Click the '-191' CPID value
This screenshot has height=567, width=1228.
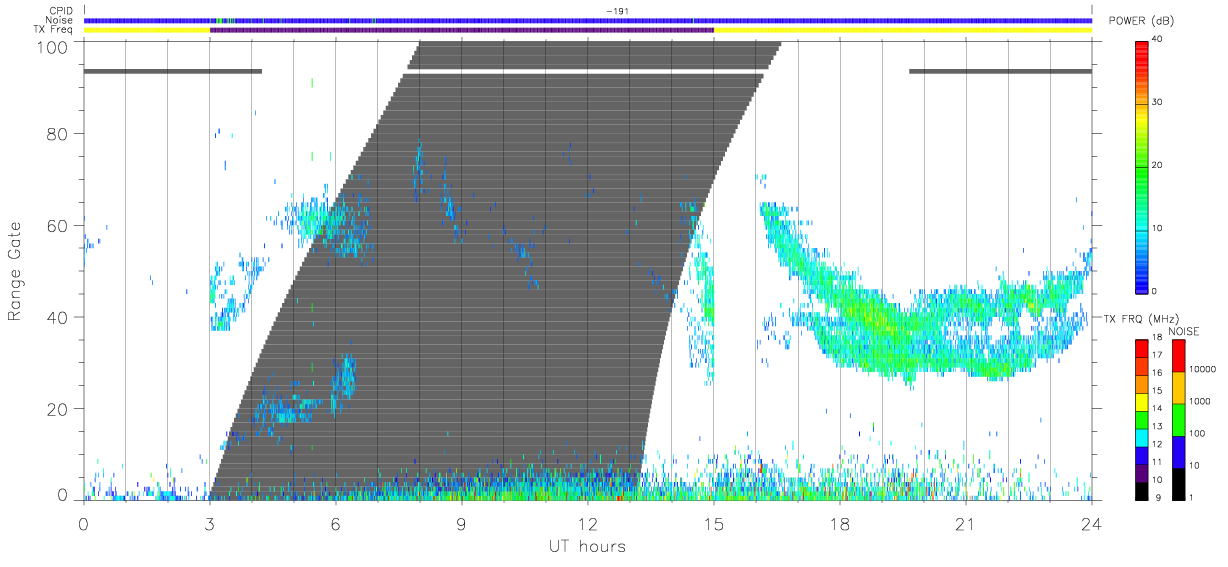point(616,11)
